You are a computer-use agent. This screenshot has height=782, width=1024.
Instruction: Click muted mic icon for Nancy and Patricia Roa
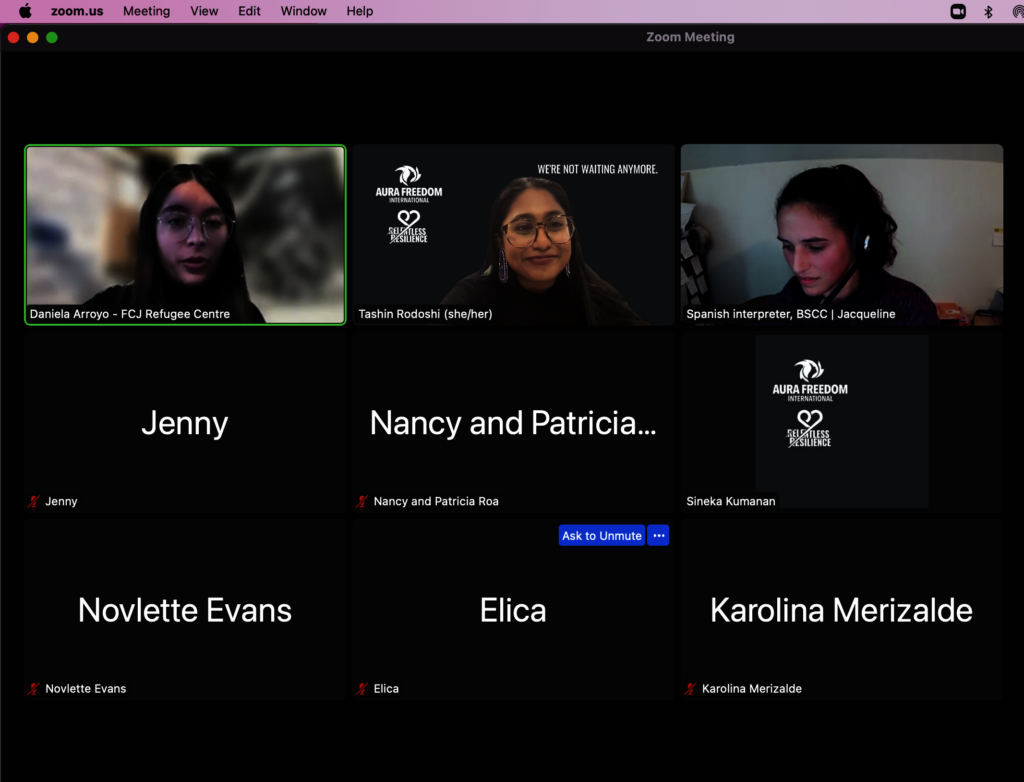coord(362,501)
